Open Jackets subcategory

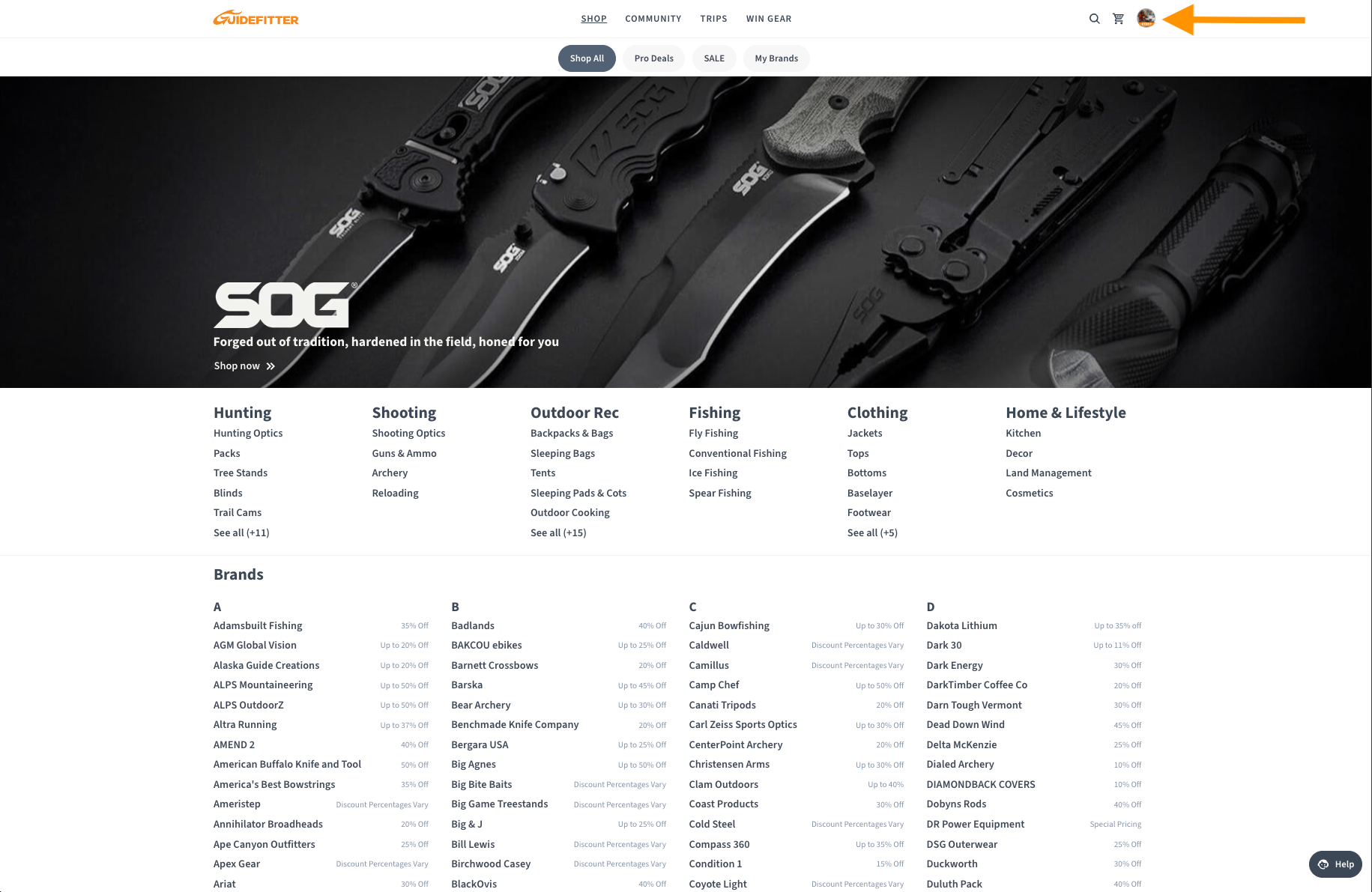pos(865,434)
